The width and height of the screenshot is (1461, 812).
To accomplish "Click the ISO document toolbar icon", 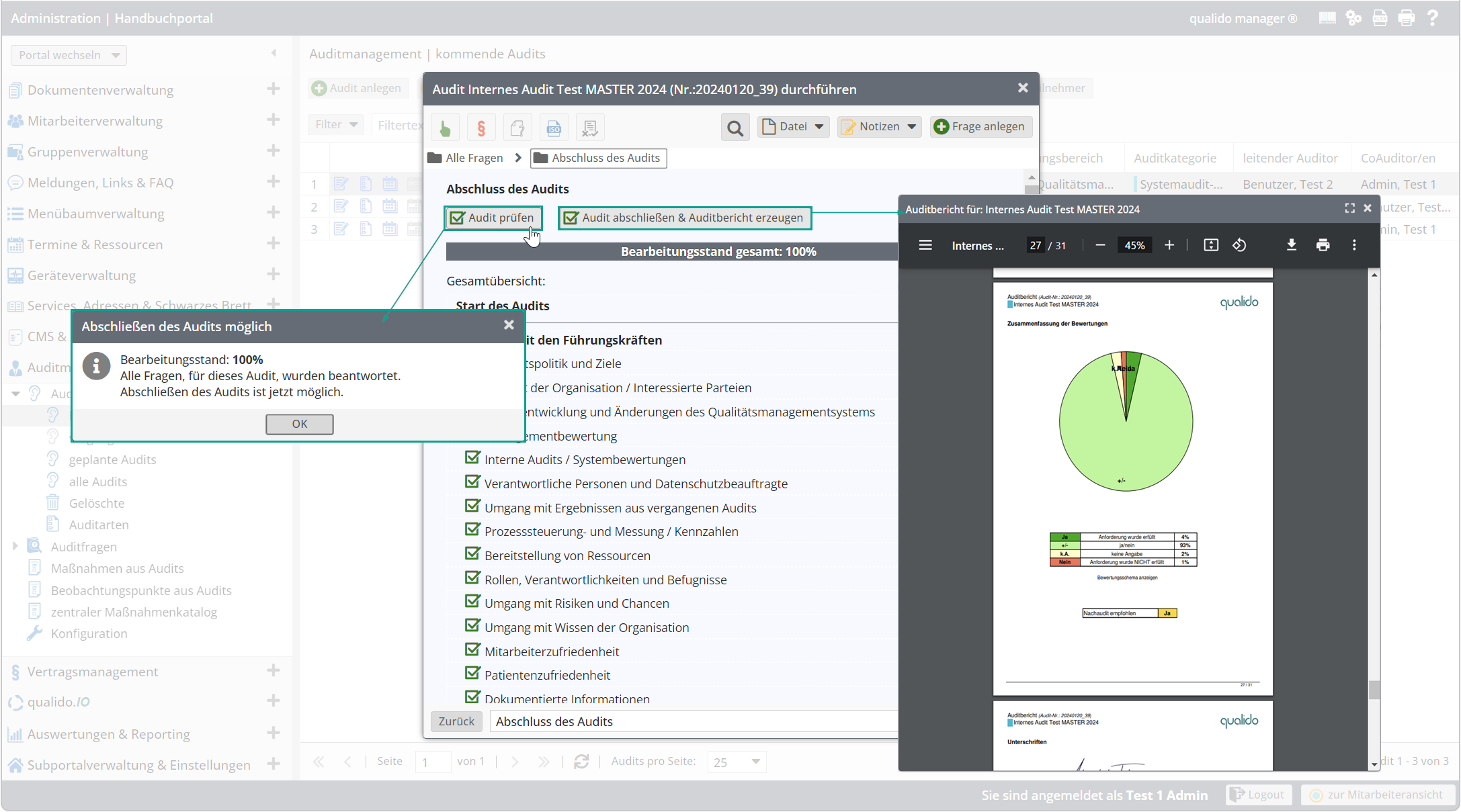I will 554,128.
